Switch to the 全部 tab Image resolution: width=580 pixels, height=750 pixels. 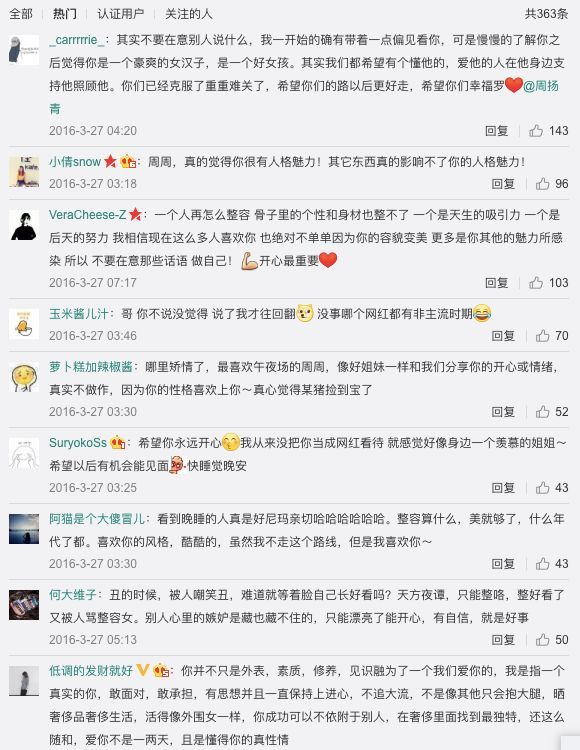pyautogui.click(x=21, y=14)
